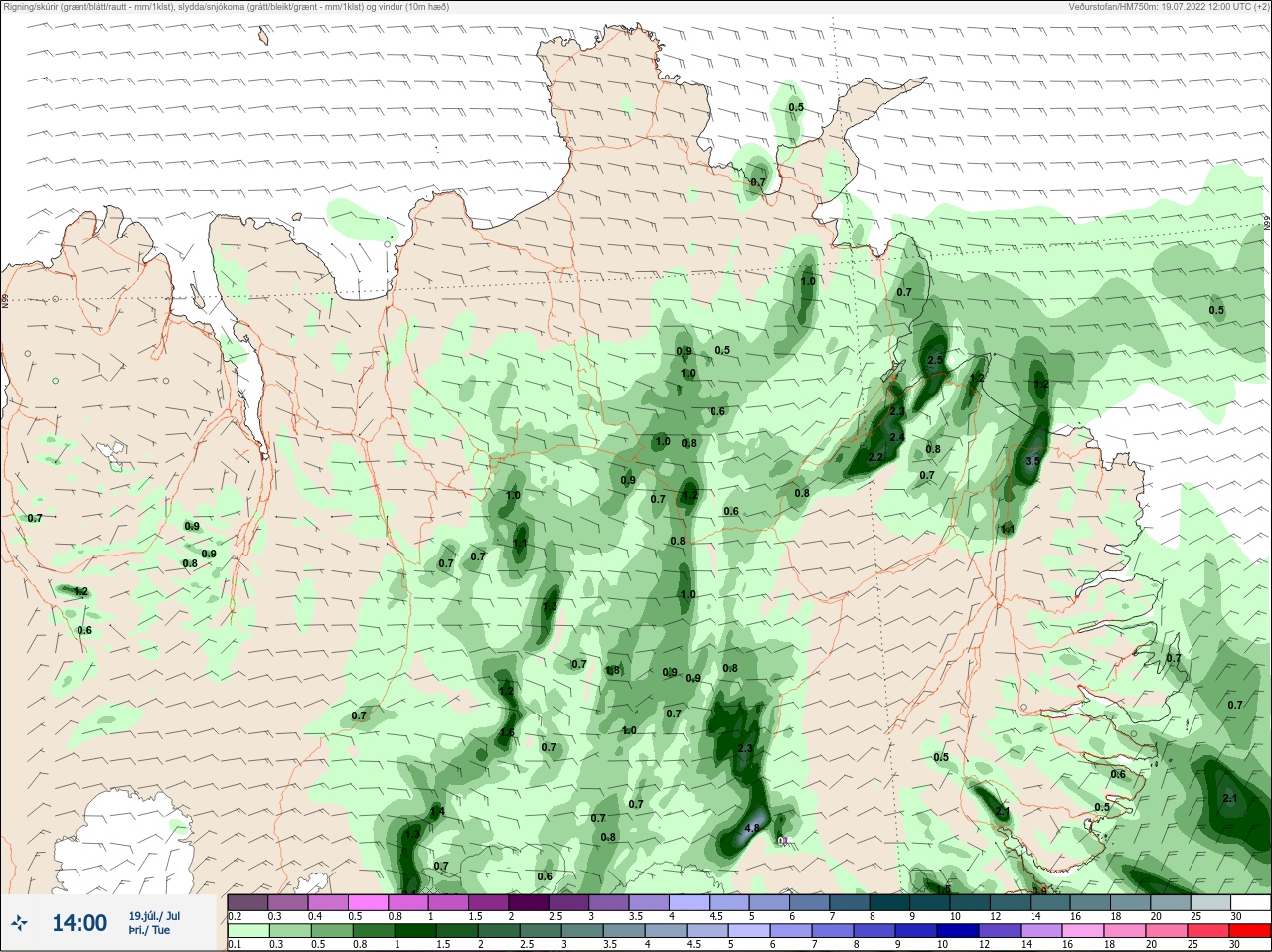1272x952 pixels.
Task: Click the weekday text 'þri./ Tue'
Action: (x=149, y=931)
